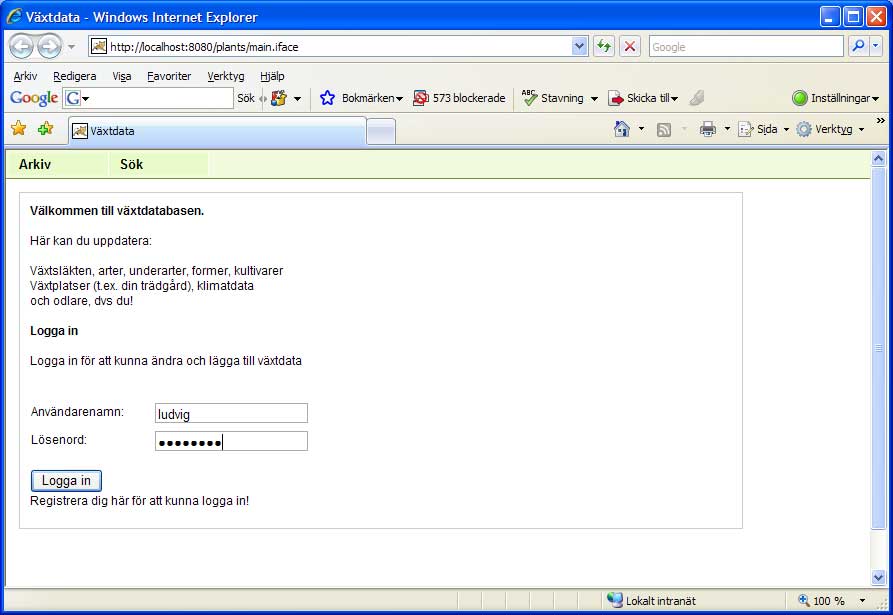
Task: Open a new blank tab
Action: point(382,132)
